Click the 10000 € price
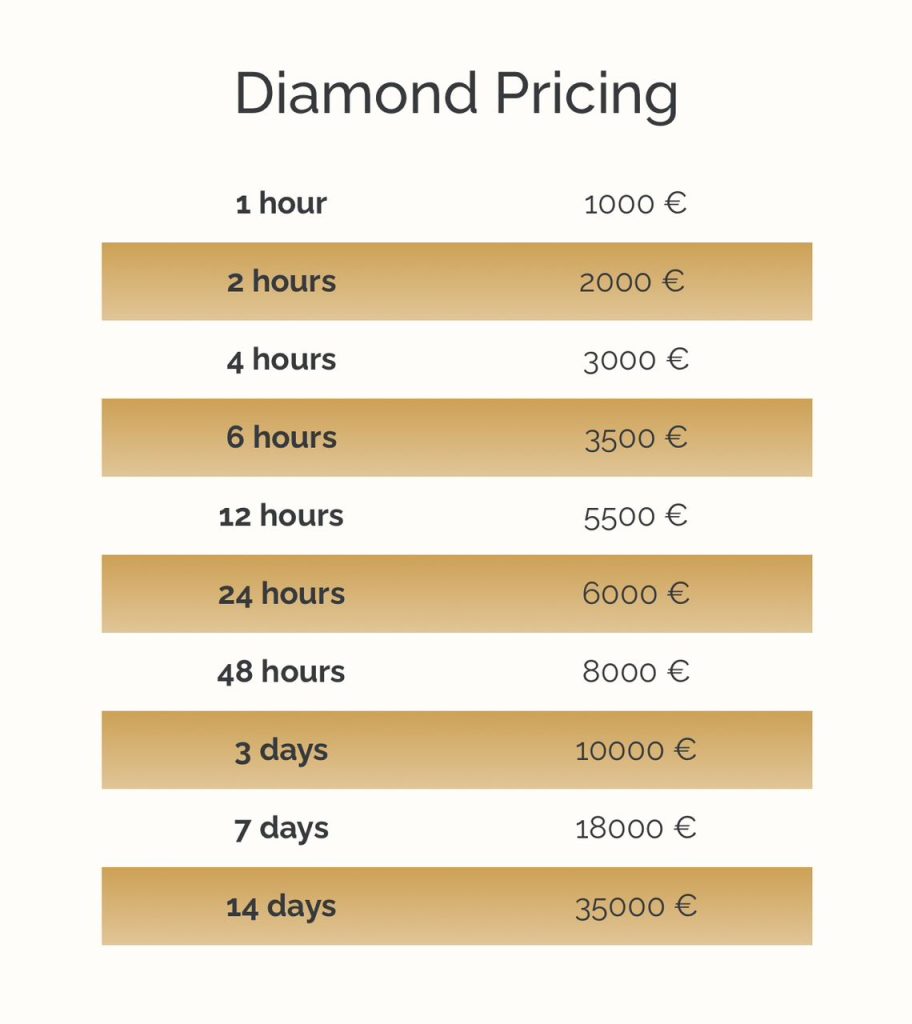The image size is (912, 1024). coord(635,750)
